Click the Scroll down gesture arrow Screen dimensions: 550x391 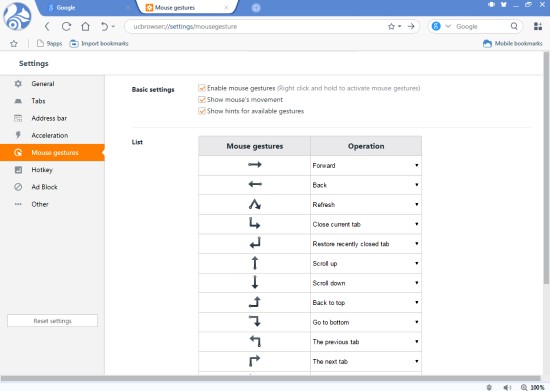255,282
